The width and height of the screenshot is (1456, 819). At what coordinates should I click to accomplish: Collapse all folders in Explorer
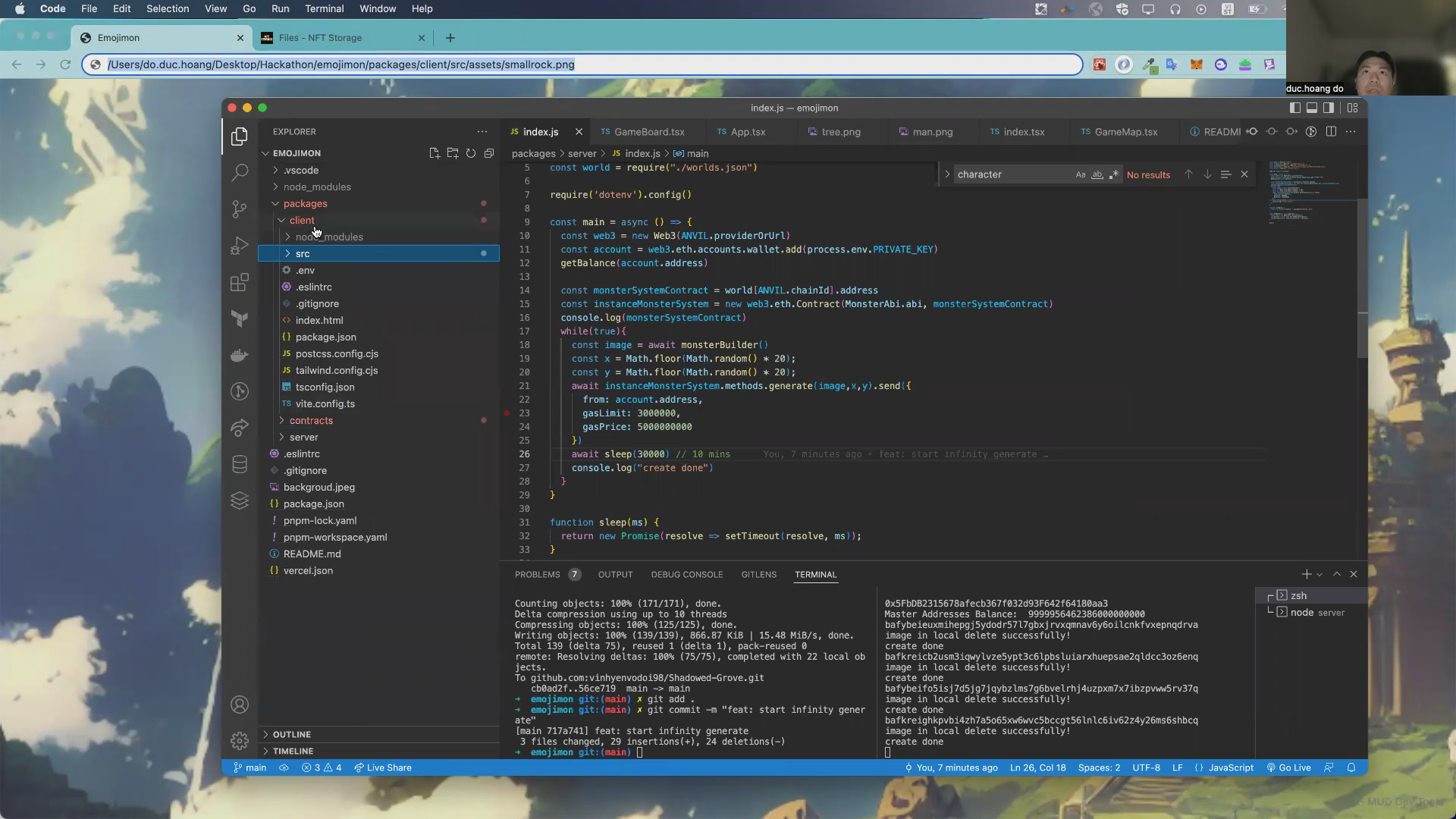(x=489, y=153)
